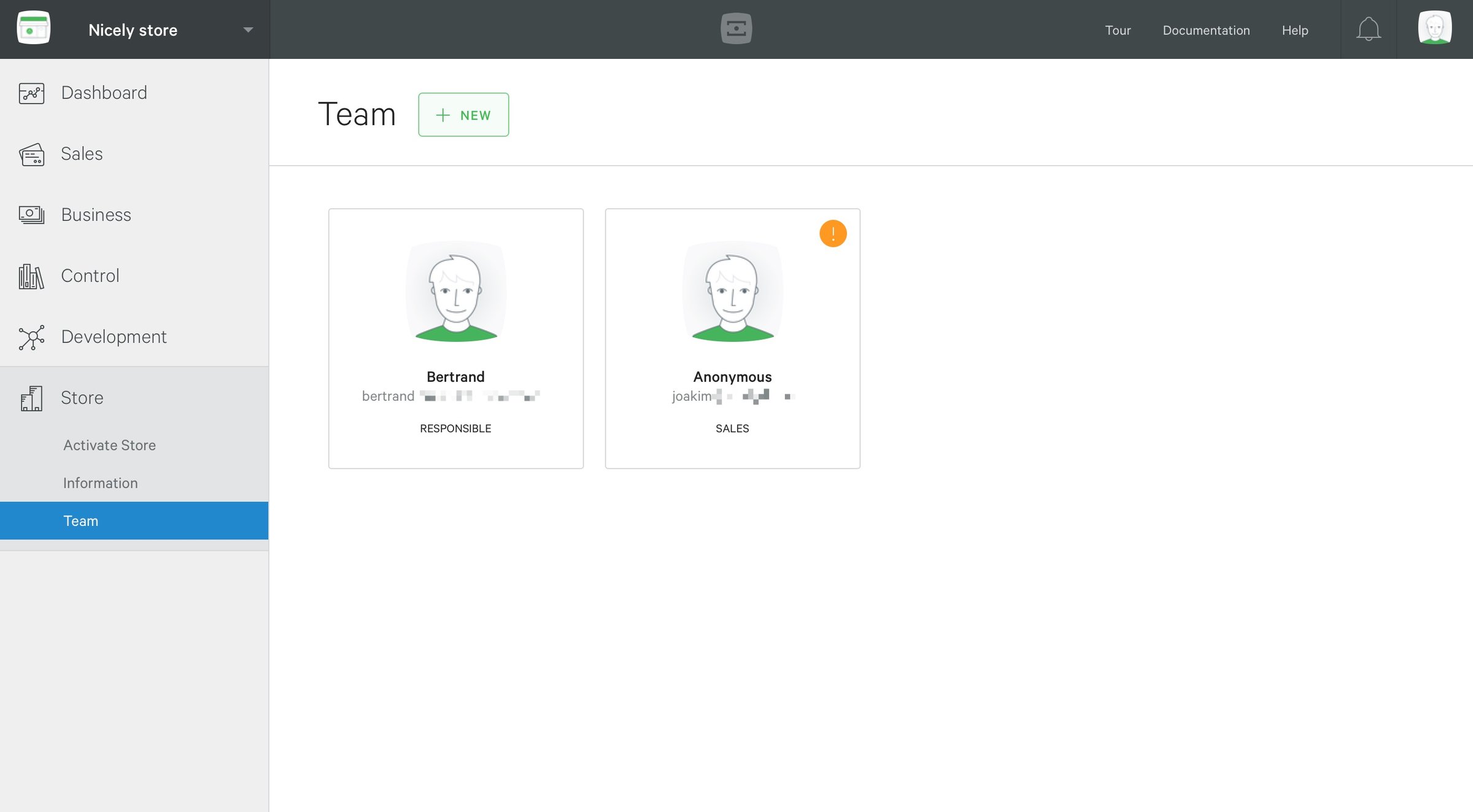Open Information submenu item
Viewport: 1473px width, 812px height.
point(100,483)
